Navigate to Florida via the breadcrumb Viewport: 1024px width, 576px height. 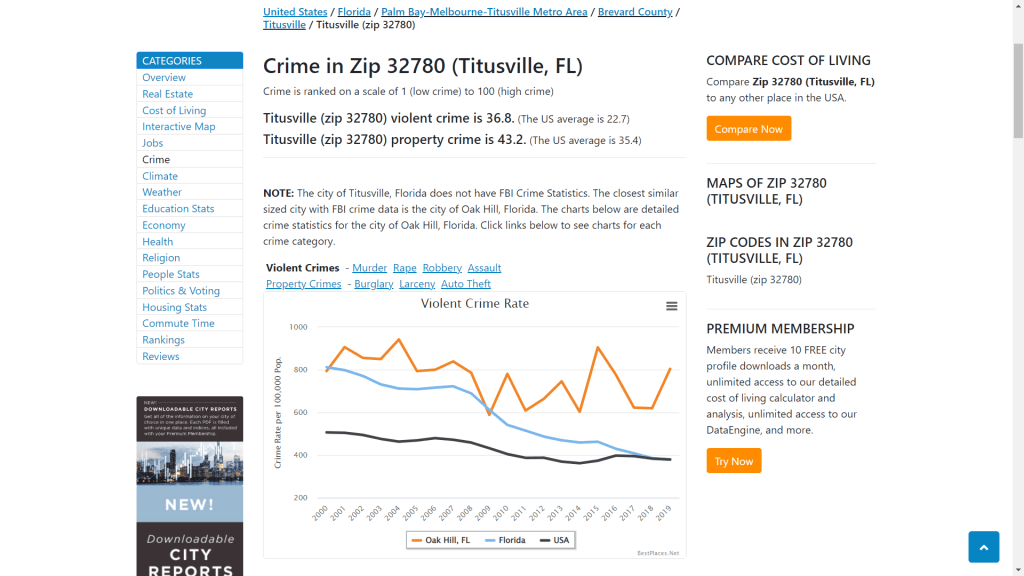tap(353, 11)
